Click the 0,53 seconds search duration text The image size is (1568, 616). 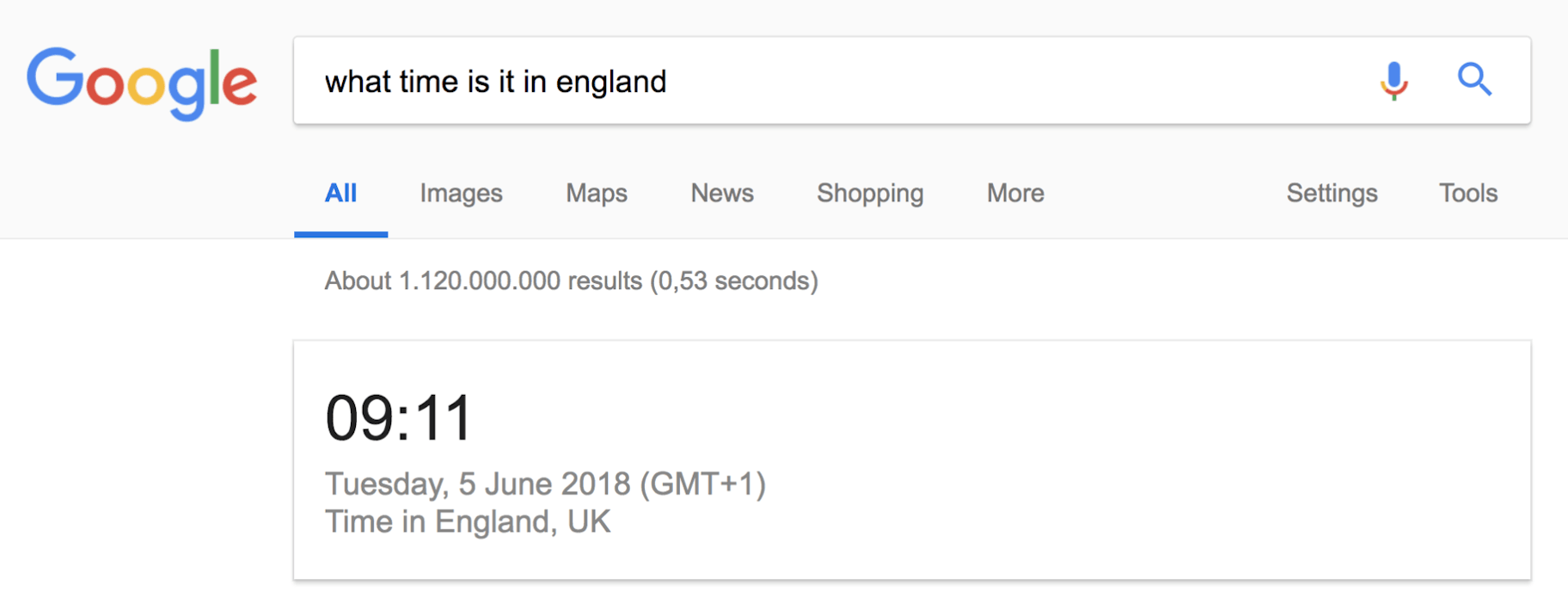click(733, 281)
